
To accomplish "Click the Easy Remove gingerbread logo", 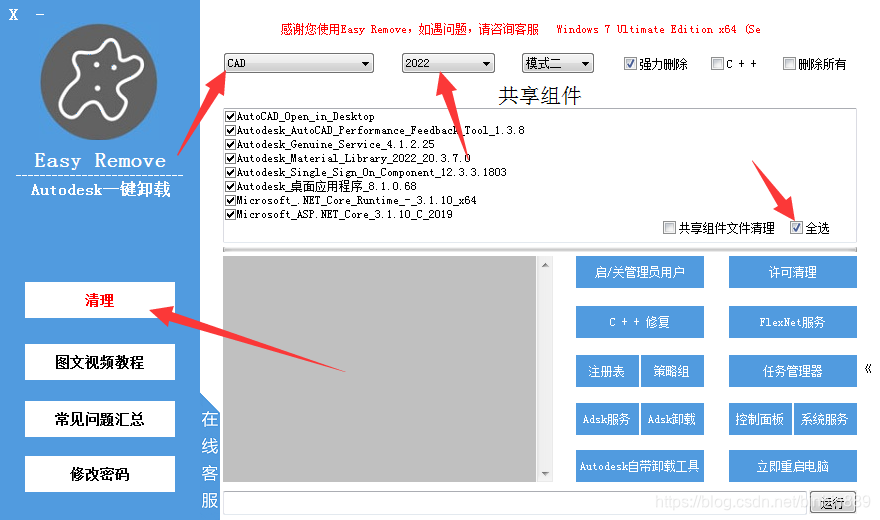I will (99, 82).
